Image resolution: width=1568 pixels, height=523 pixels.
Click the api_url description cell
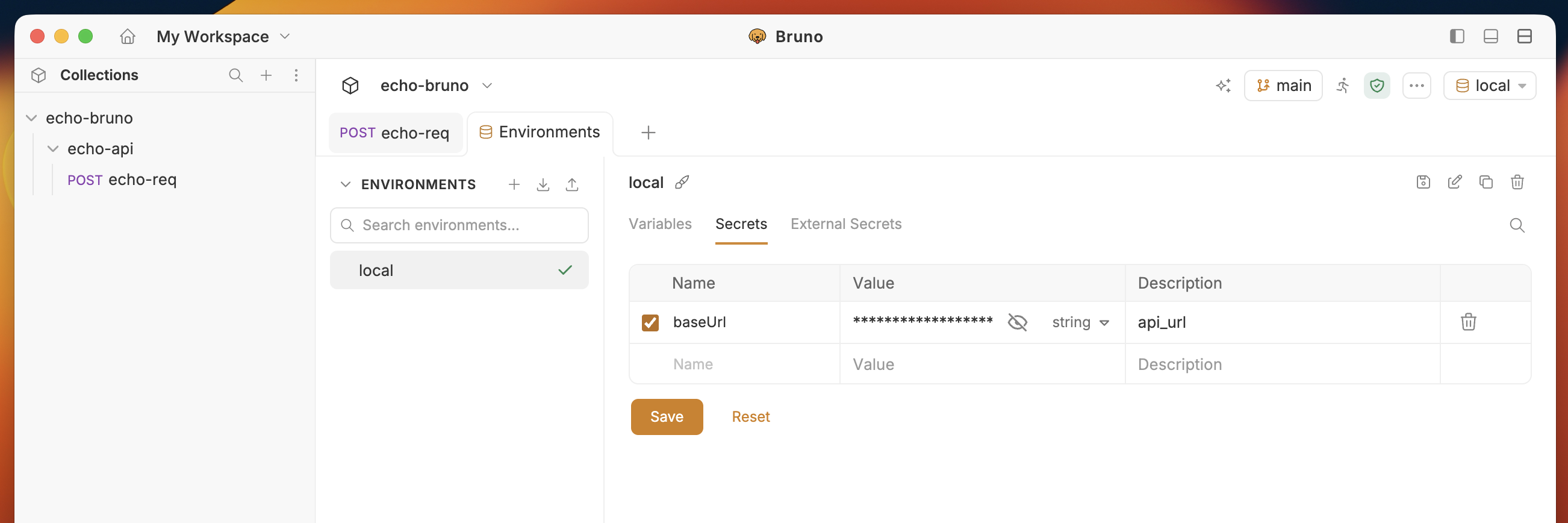click(1282, 323)
